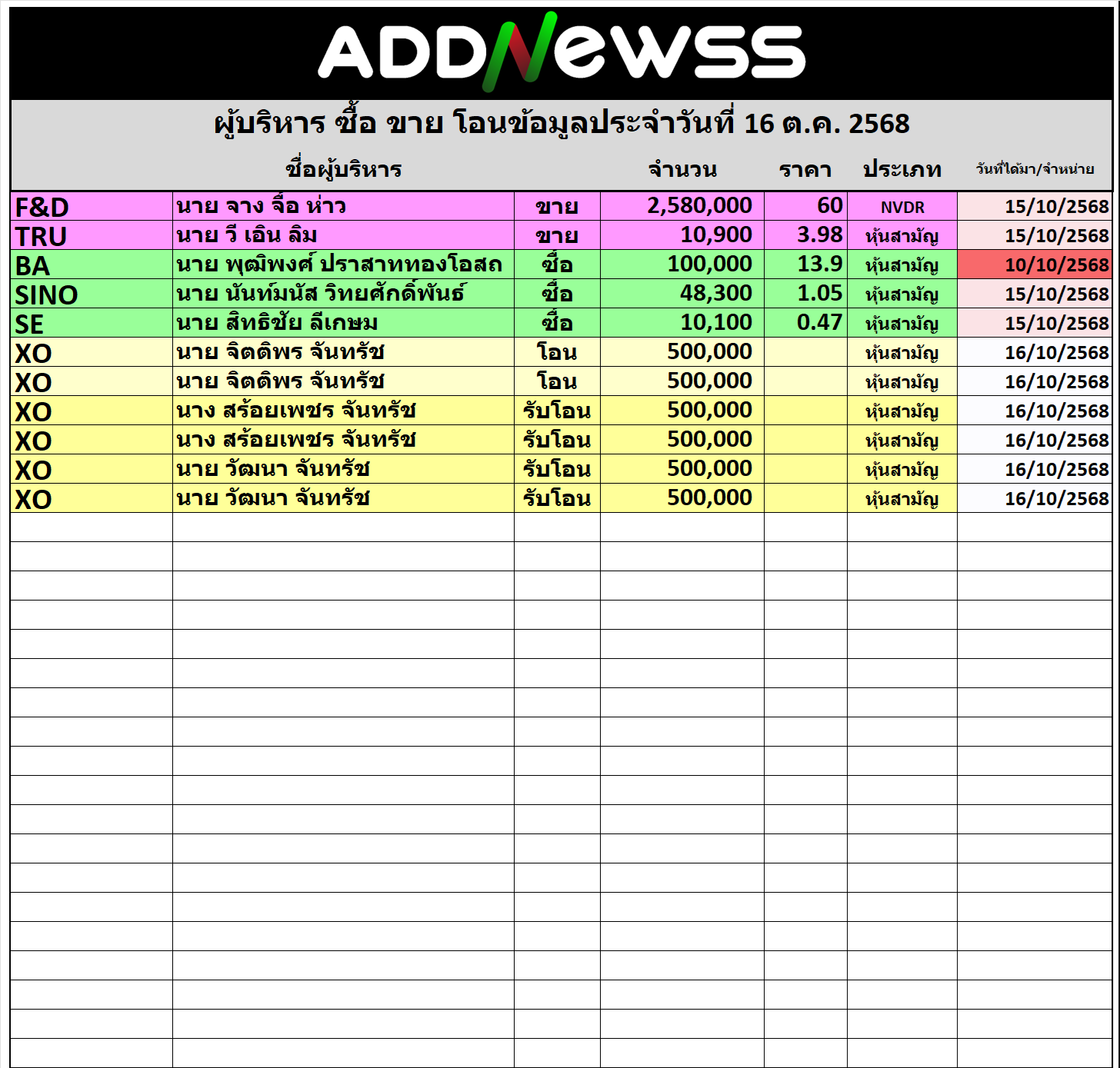The width and height of the screenshot is (1120, 1068).
Task: Click the วันที่ได้มา/จำหน่าย column header
Action: [1035, 169]
